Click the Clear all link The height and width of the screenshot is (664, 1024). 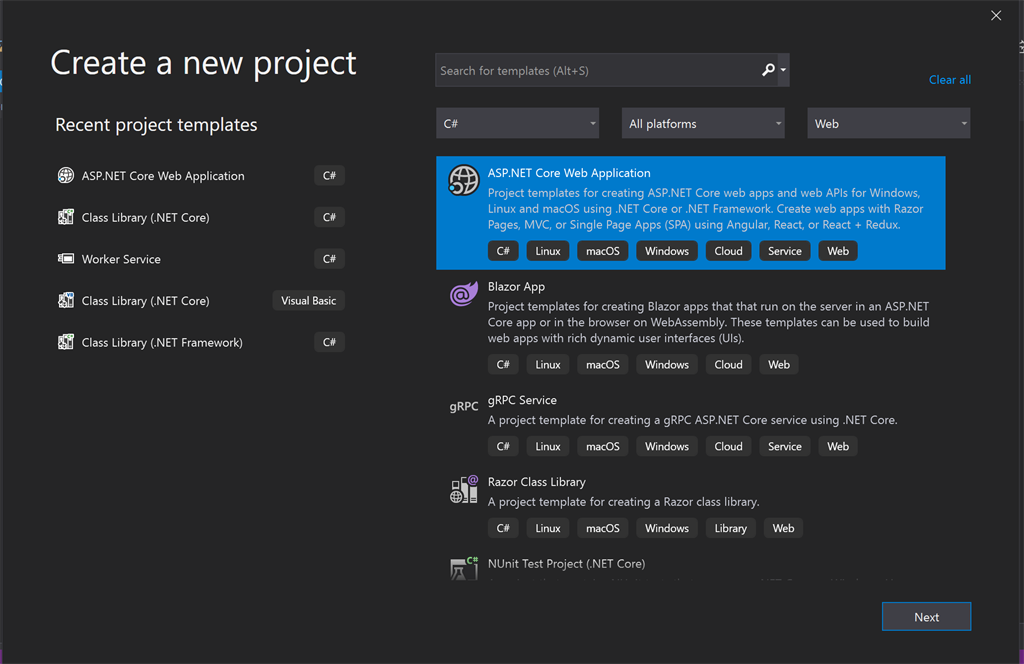point(949,80)
